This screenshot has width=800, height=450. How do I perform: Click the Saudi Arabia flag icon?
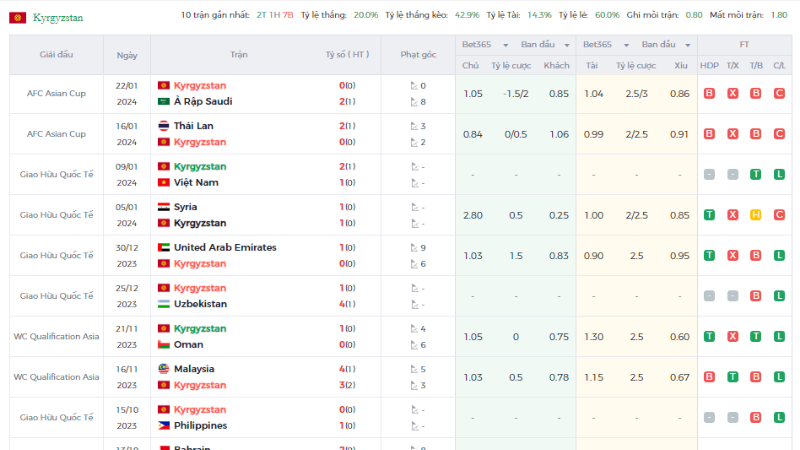(x=163, y=102)
